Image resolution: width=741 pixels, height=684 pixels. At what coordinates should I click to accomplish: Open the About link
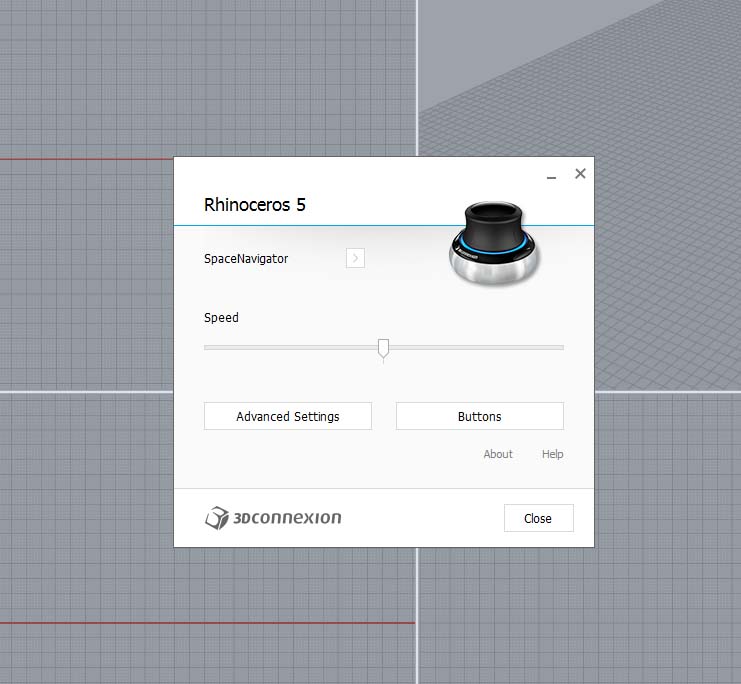pos(498,454)
